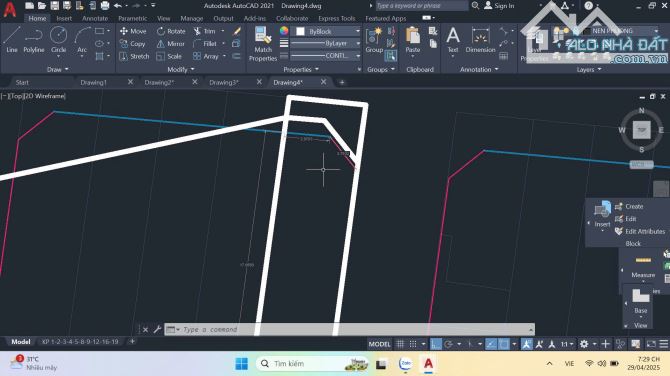This screenshot has height=376, width=670.
Task: Click the MODEL space button
Action: point(379,344)
